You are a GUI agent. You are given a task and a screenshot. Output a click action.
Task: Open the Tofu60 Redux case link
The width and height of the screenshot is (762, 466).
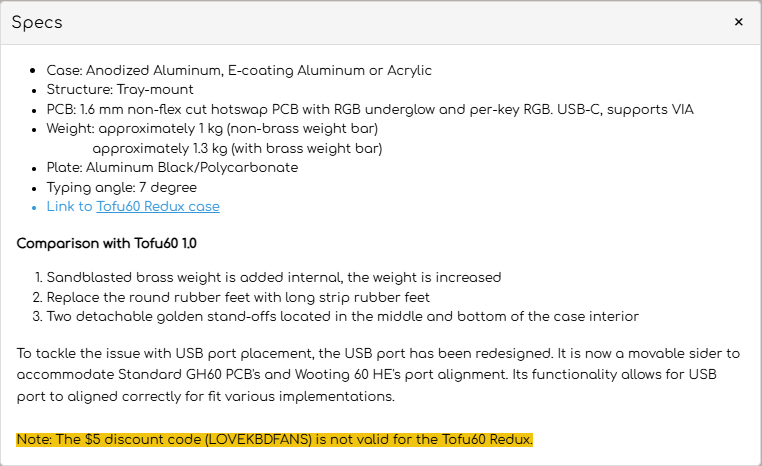pos(158,207)
